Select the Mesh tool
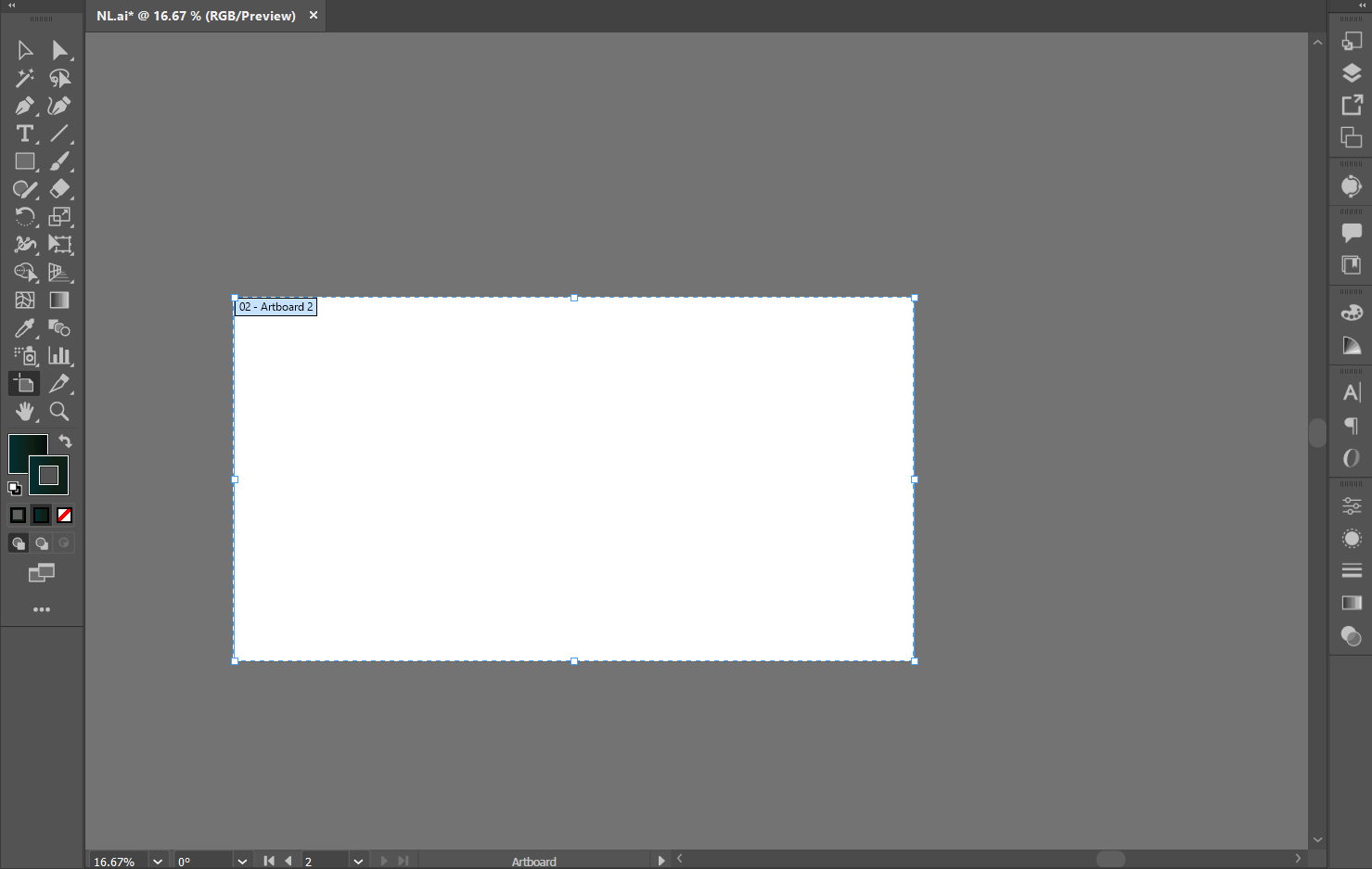Viewport: 1372px width, 869px height. tap(25, 300)
